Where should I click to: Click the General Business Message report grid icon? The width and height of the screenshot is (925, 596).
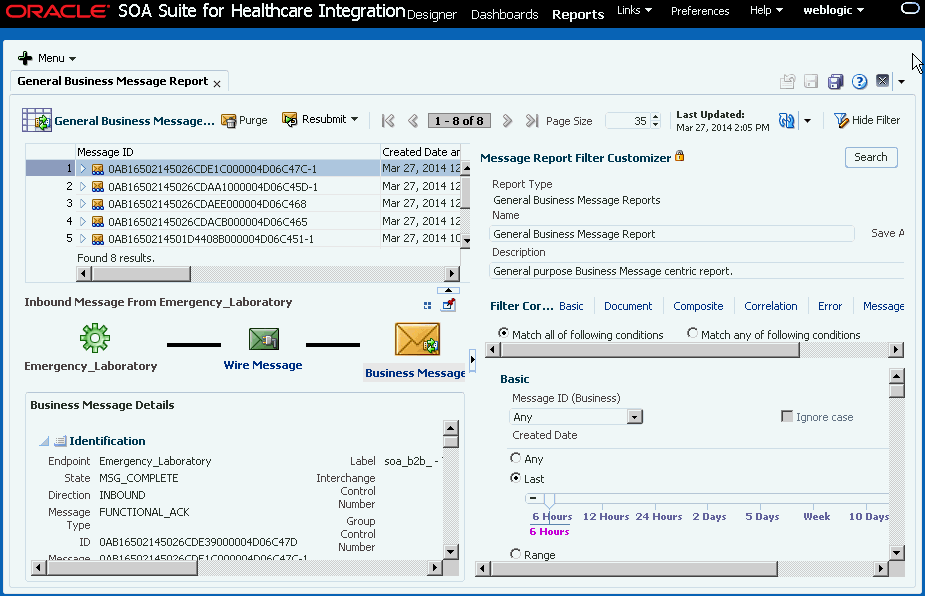pos(37,120)
